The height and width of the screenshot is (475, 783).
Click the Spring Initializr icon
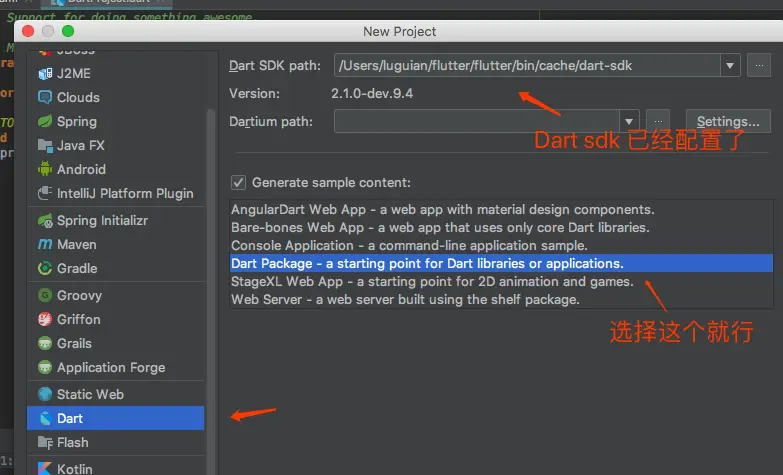45,220
